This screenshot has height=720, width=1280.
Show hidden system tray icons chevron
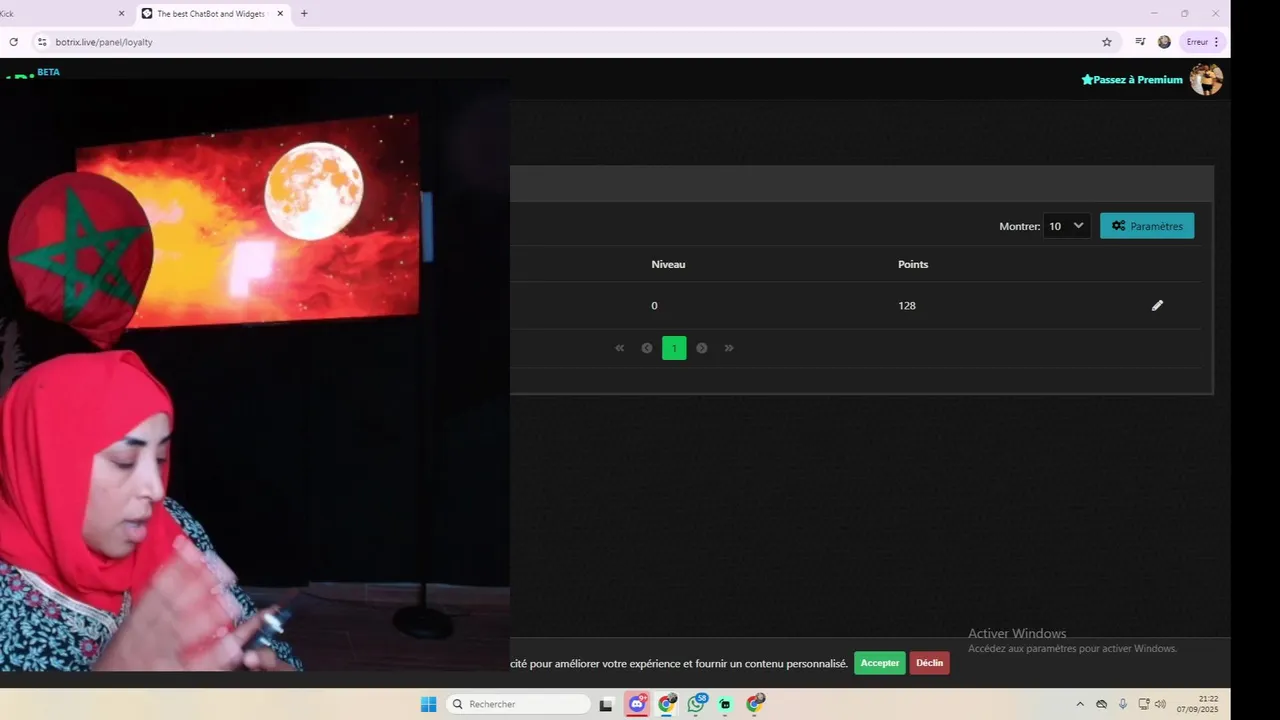pyautogui.click(x=1080, y=704)
